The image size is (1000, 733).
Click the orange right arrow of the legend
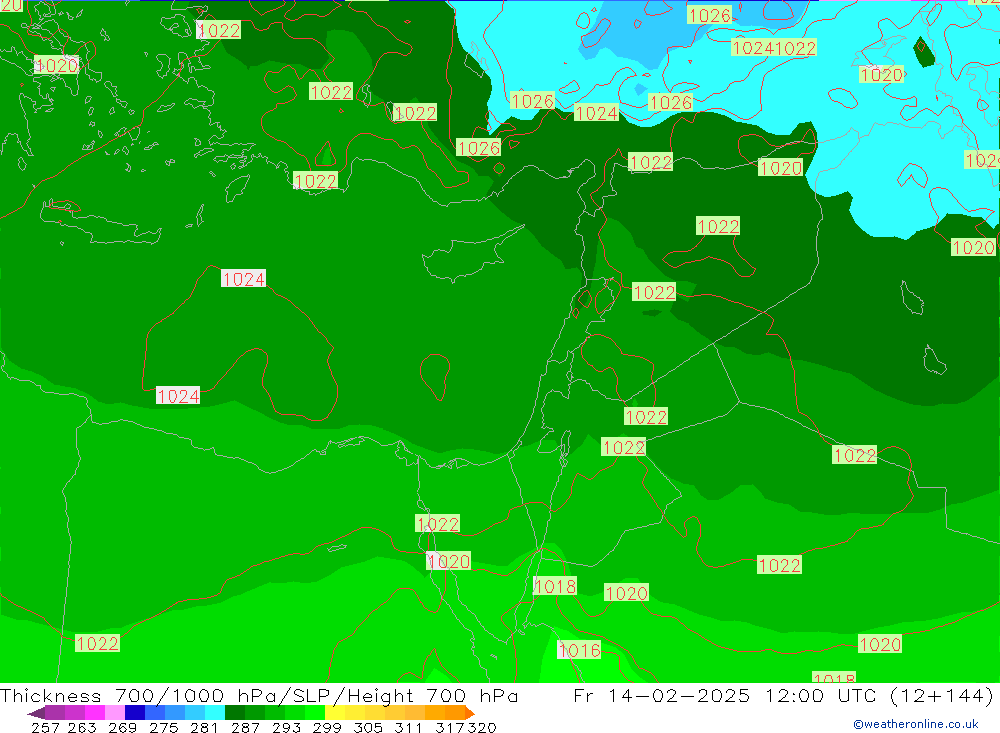pos(469,713)
